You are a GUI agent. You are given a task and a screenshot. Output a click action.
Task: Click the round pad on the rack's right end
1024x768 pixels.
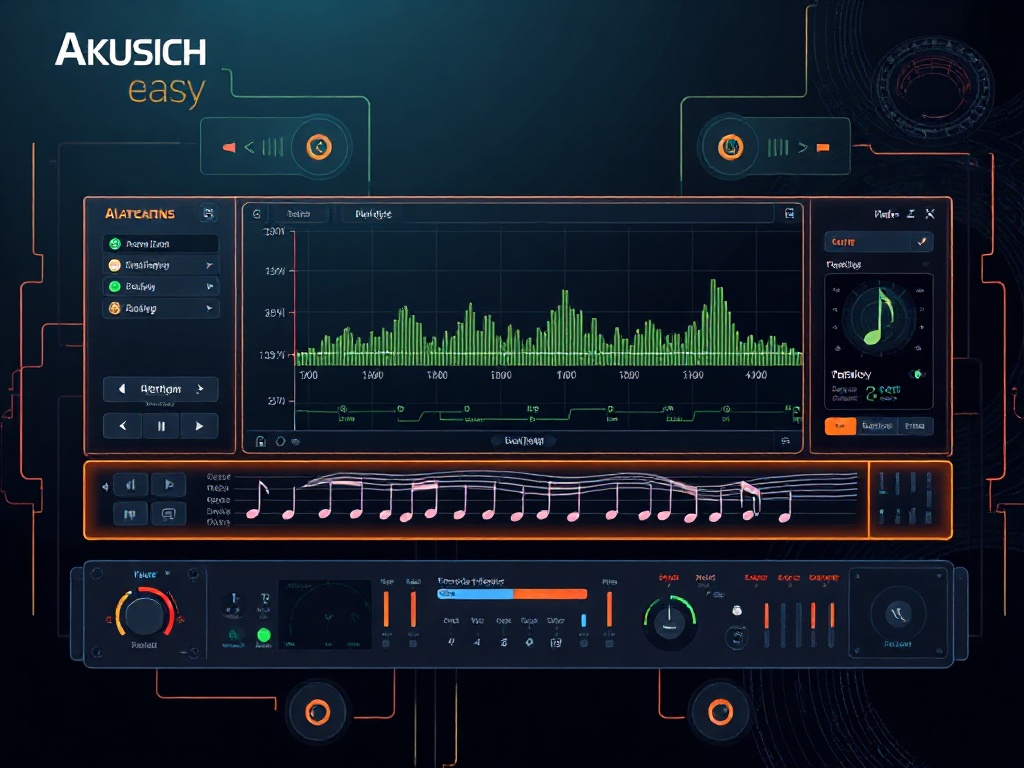898,614
